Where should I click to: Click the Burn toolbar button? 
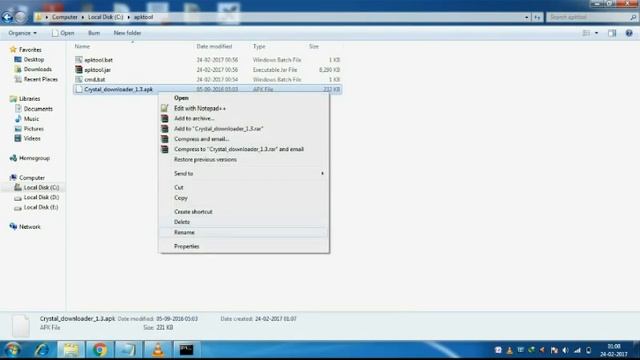[94, 33]
